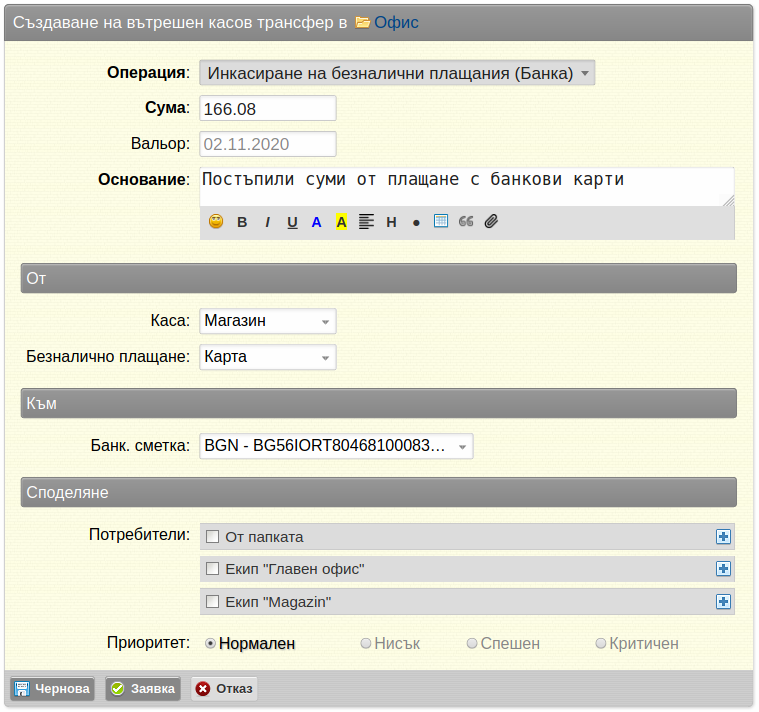Open the text alignment icon
The height and width of the screenshot is (712, 759).
coord(366,222)
